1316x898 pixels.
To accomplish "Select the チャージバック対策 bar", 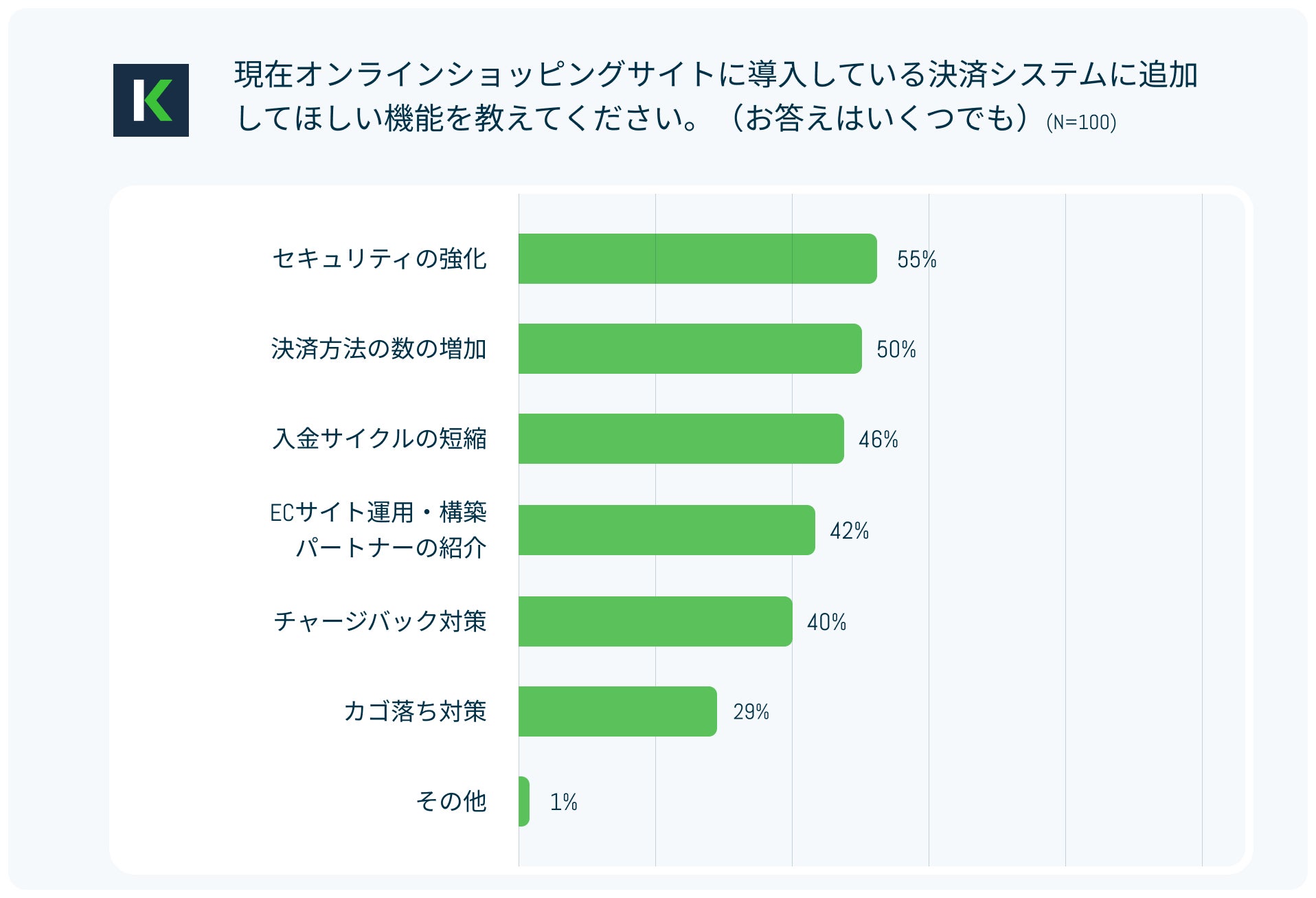I will [x=655, y=621].
